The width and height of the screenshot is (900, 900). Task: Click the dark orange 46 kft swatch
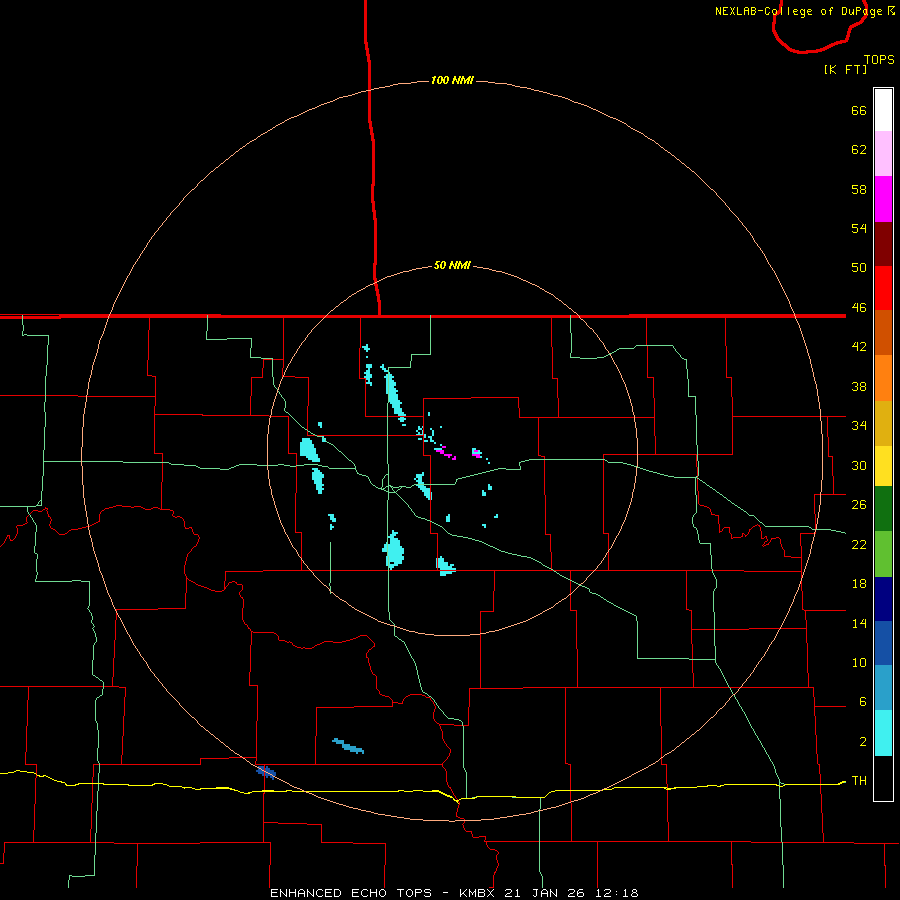click(883, 332)
